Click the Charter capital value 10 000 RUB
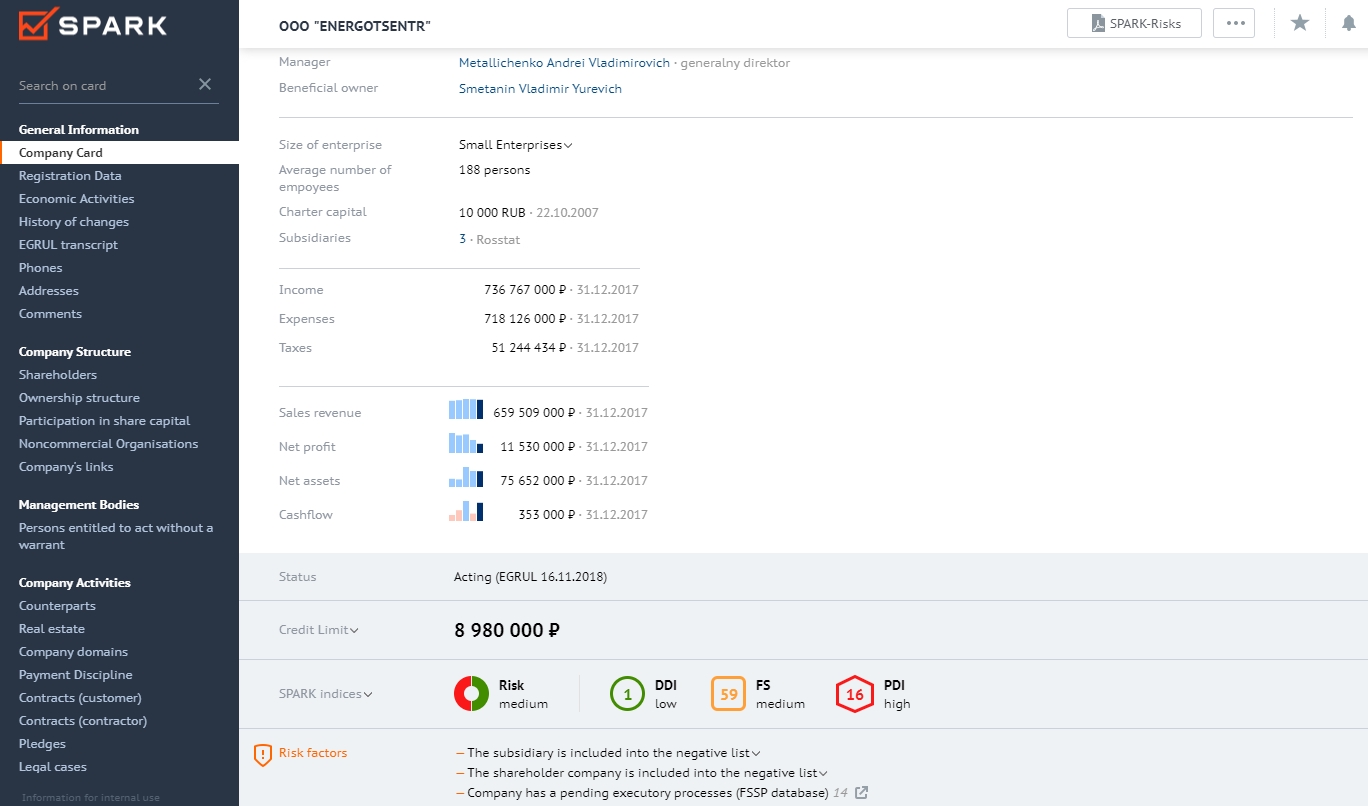 pyautogui.click(x=492, y=212)
